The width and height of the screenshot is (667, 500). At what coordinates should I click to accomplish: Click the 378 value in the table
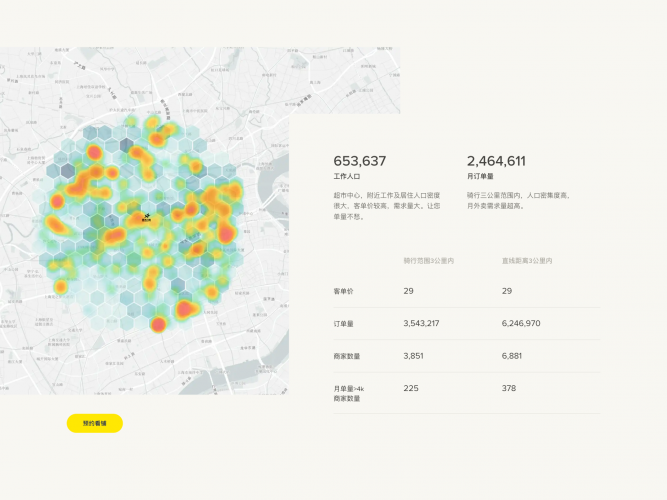coord(508,388)
